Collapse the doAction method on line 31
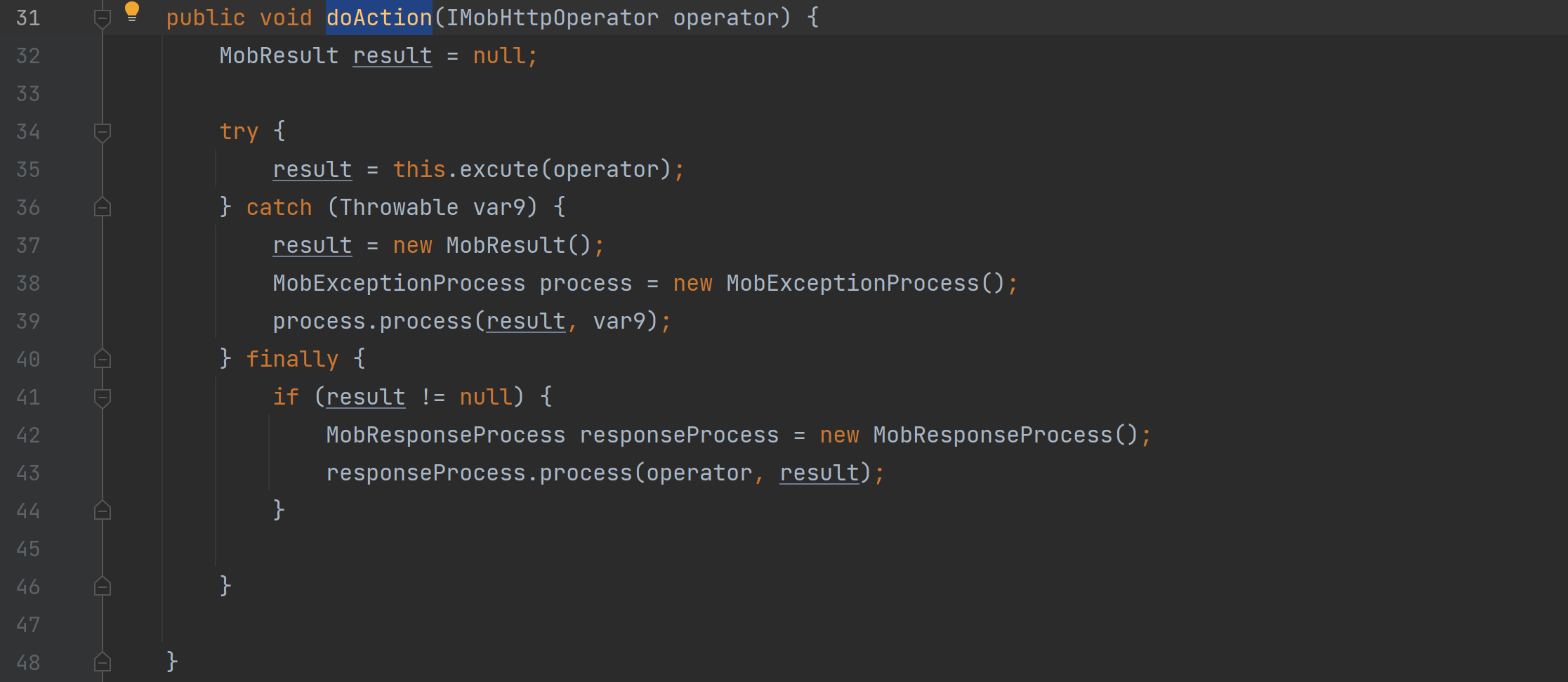 pyautogui.click(x=103, y=18)
